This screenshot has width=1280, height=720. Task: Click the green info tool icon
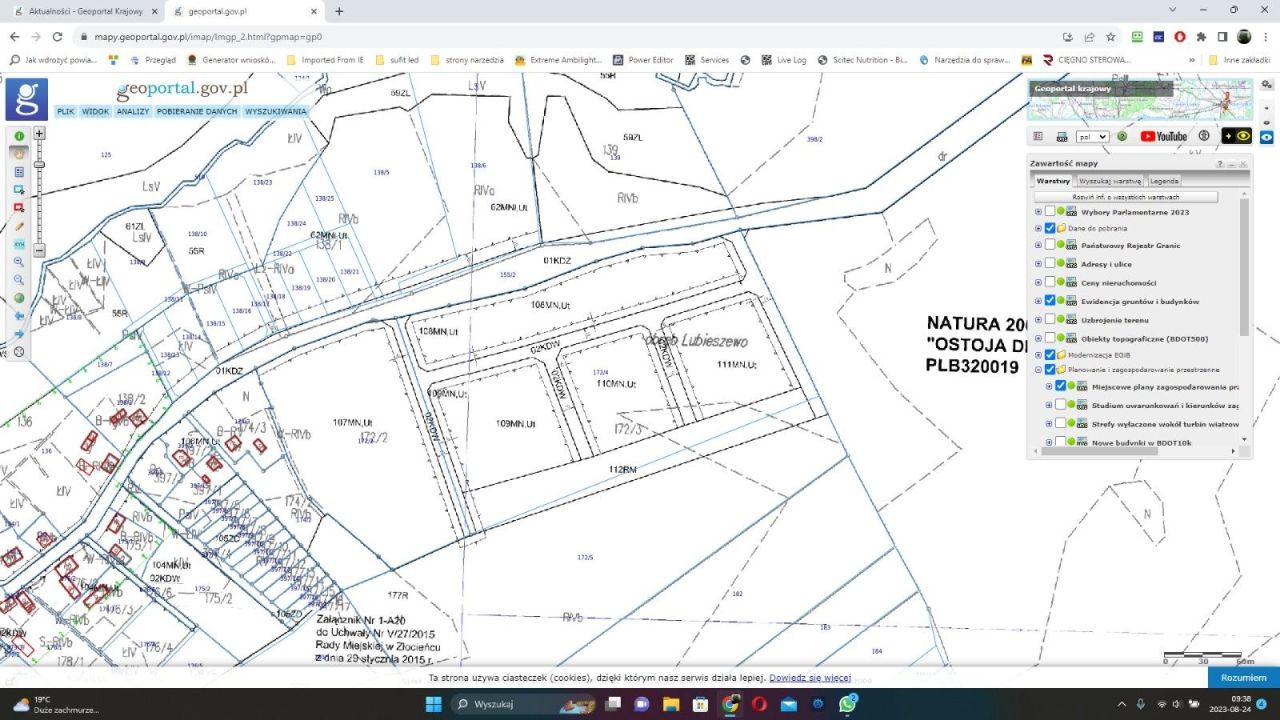click(x=19, y=136)
